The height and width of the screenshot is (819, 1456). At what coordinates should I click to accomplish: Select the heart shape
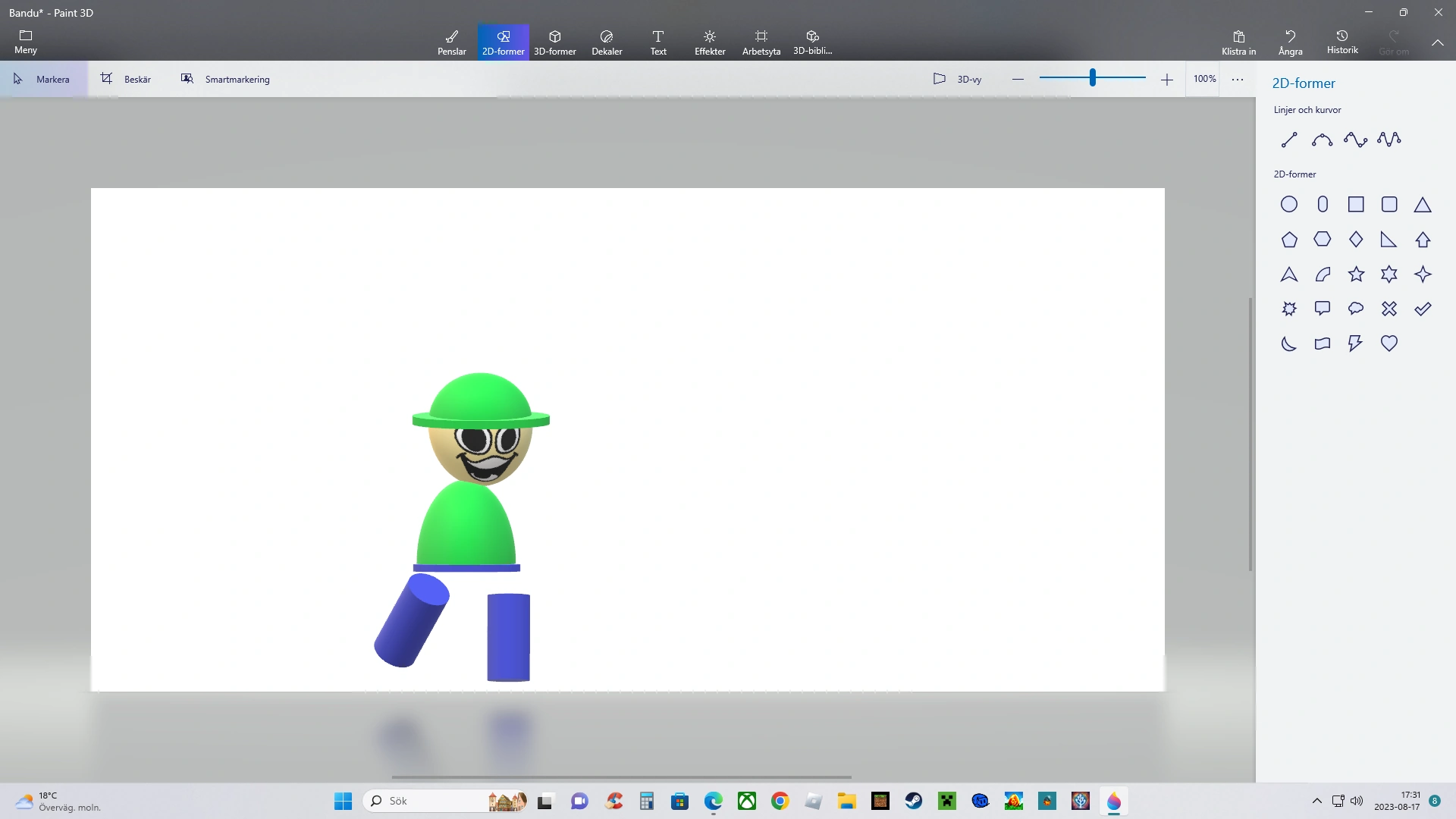coord(1389,344)
